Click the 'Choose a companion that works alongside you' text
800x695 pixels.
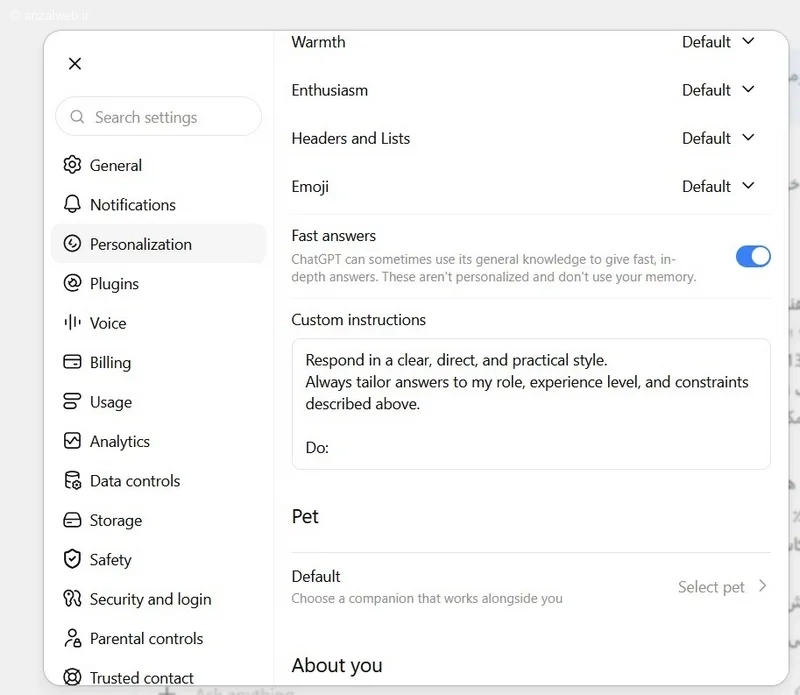(x=427, y=598)
